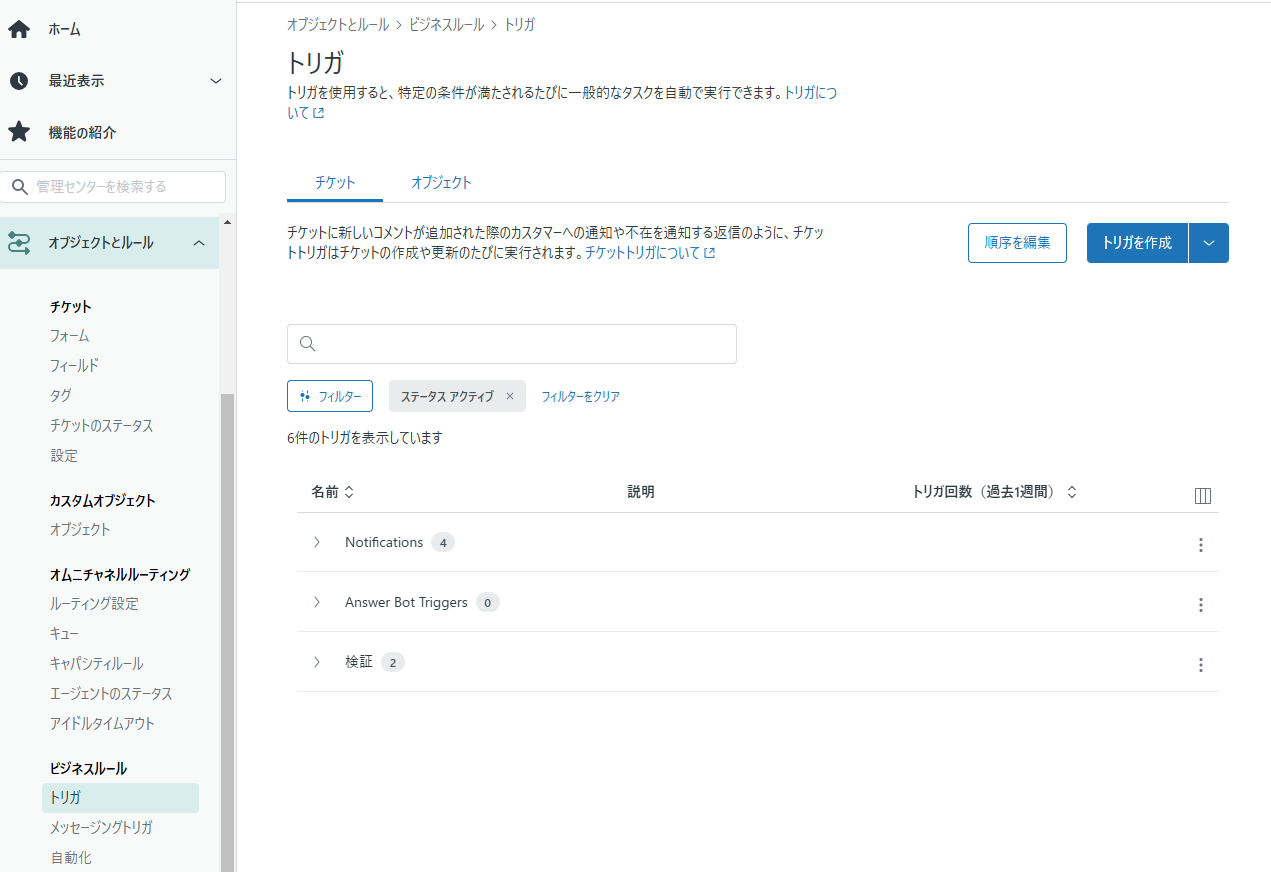Click the オブジェクトとルール arrows icon
1271x872 pixels.
pos(19,243)
